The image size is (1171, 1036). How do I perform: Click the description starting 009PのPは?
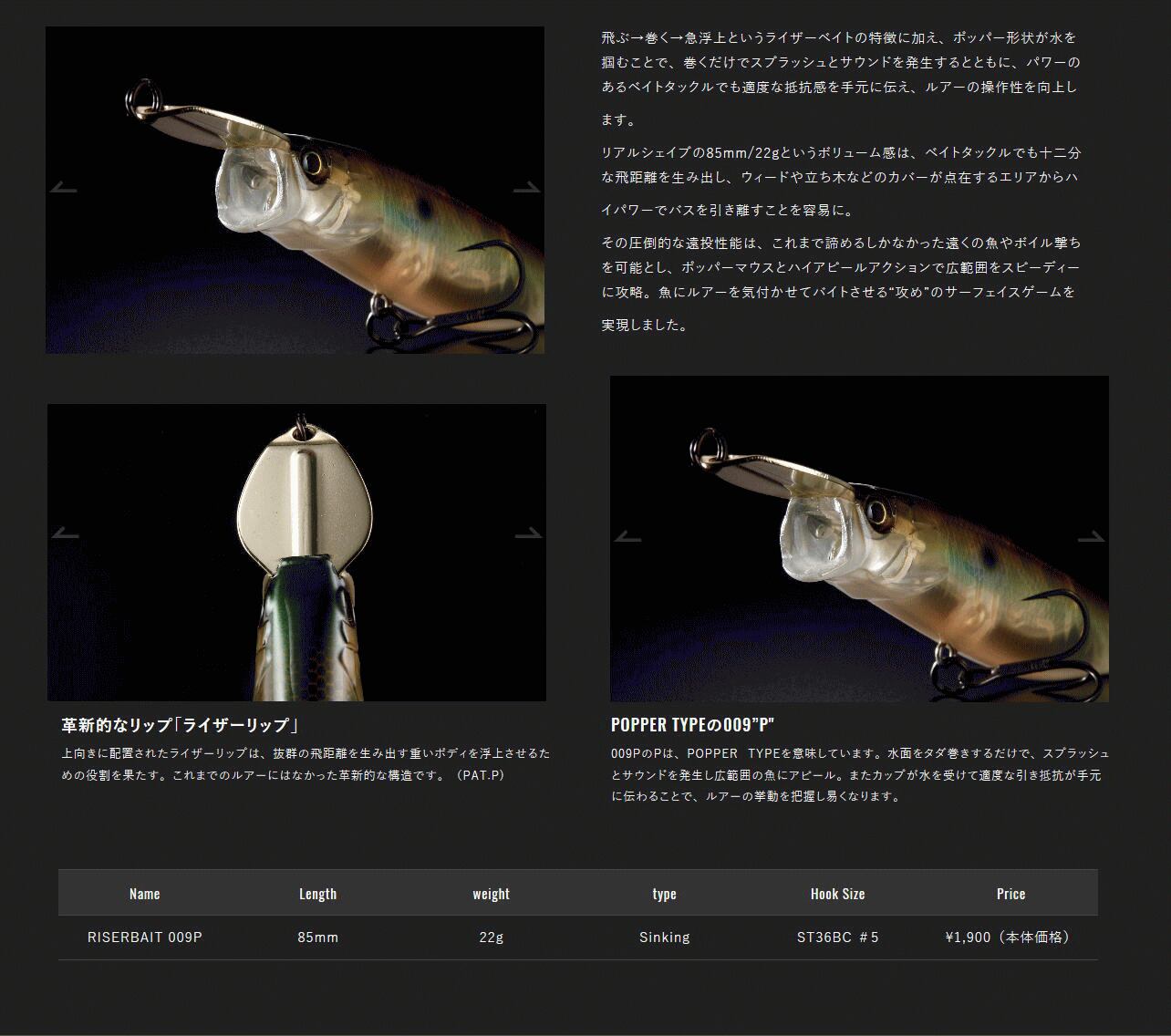point(860,775)
